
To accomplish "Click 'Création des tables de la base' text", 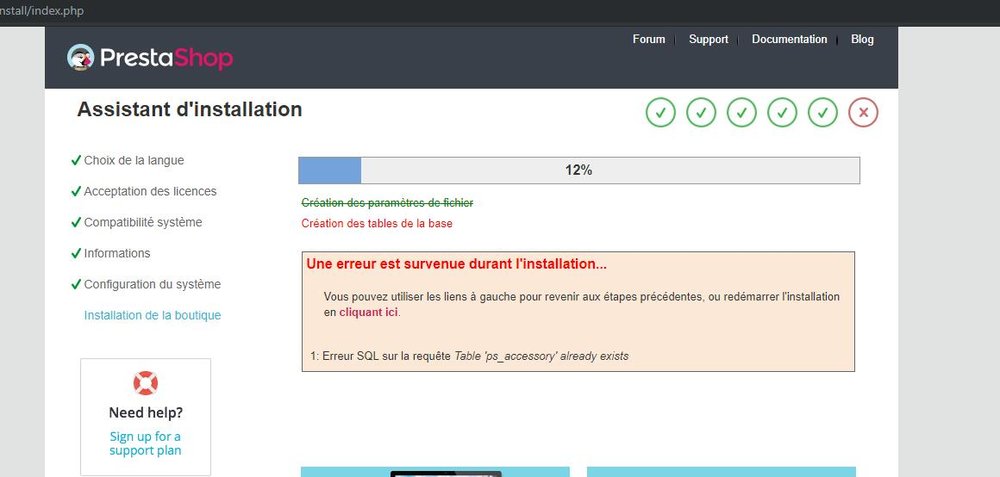I will point(376,224).
